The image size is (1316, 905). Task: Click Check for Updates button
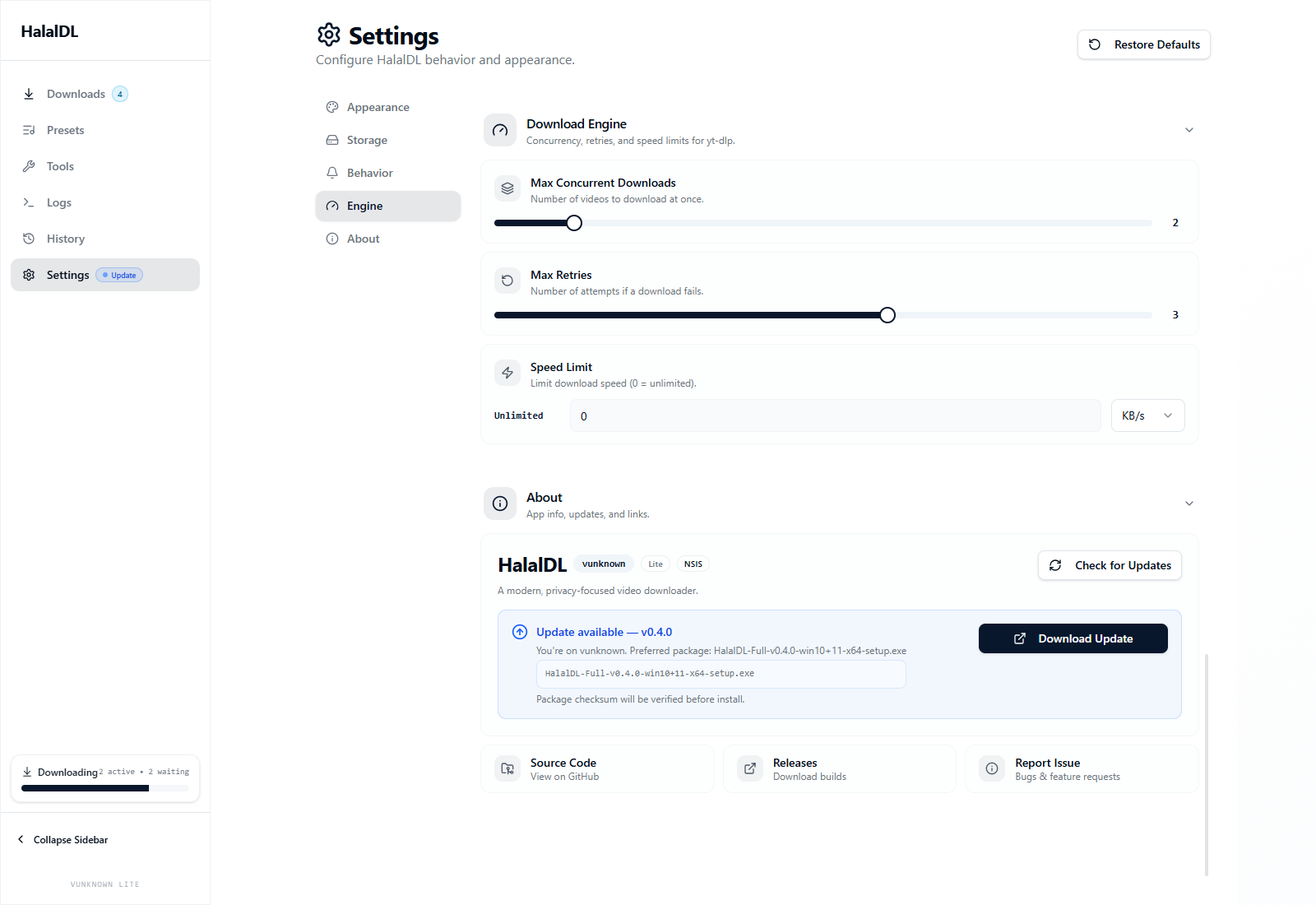[1110, 565]
